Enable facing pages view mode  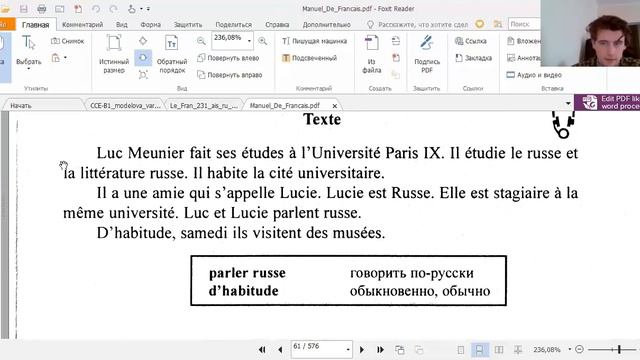[499, 350]
